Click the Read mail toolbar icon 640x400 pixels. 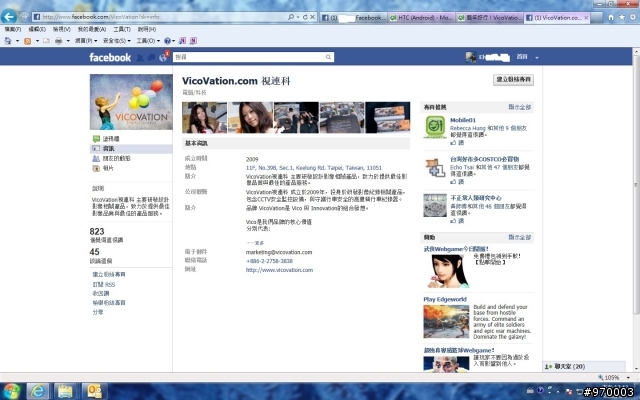46,41
